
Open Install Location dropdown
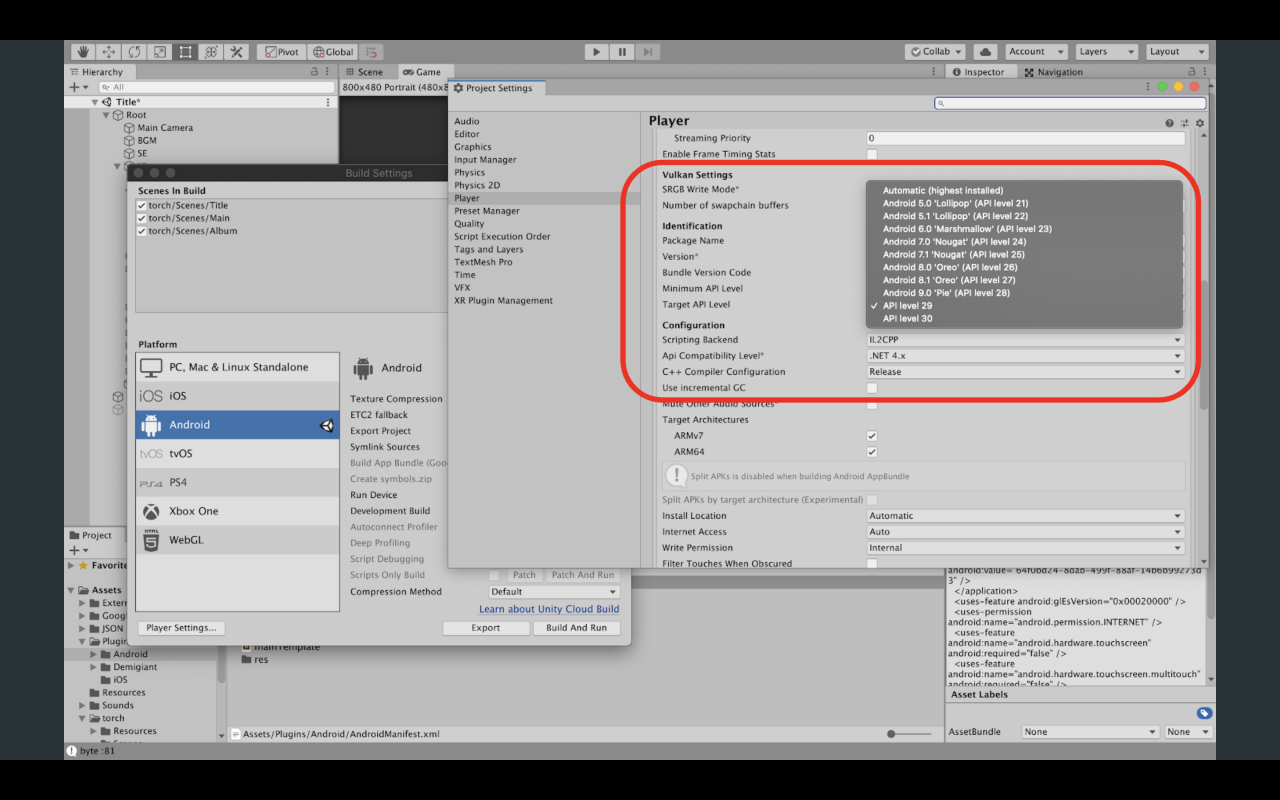pyautogui.click(x=1025, y=516)
